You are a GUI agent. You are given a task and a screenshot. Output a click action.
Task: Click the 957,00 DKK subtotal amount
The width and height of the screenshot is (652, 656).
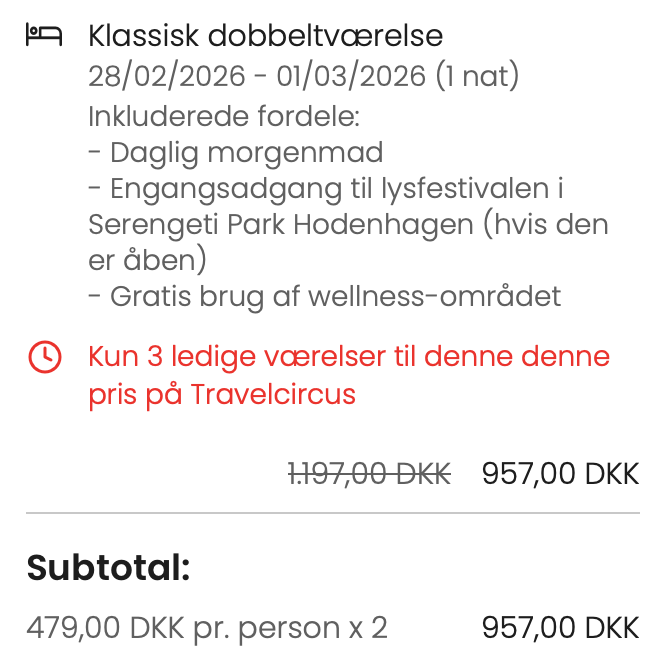(560, 628)
